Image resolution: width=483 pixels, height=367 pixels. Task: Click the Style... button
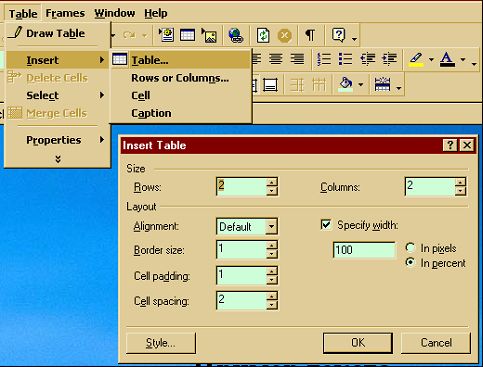coord(161,343)
